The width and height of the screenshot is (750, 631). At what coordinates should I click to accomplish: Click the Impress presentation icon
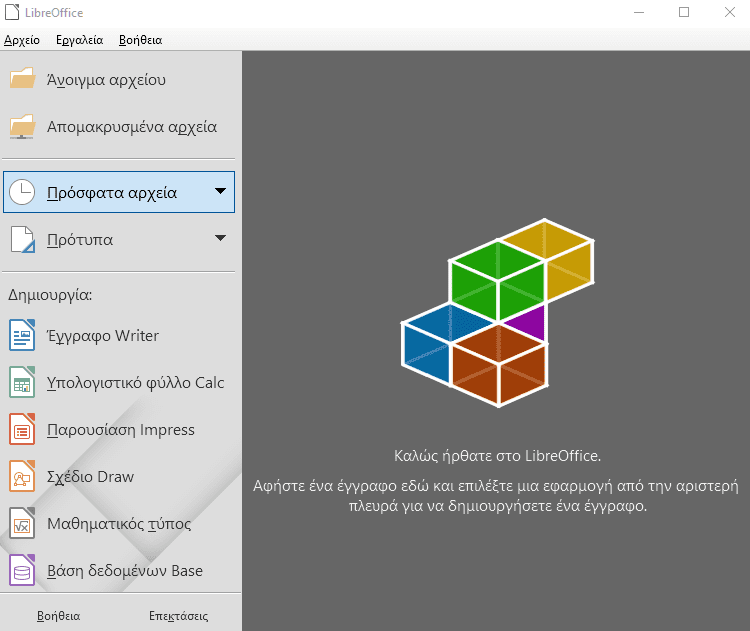[22, 429]
